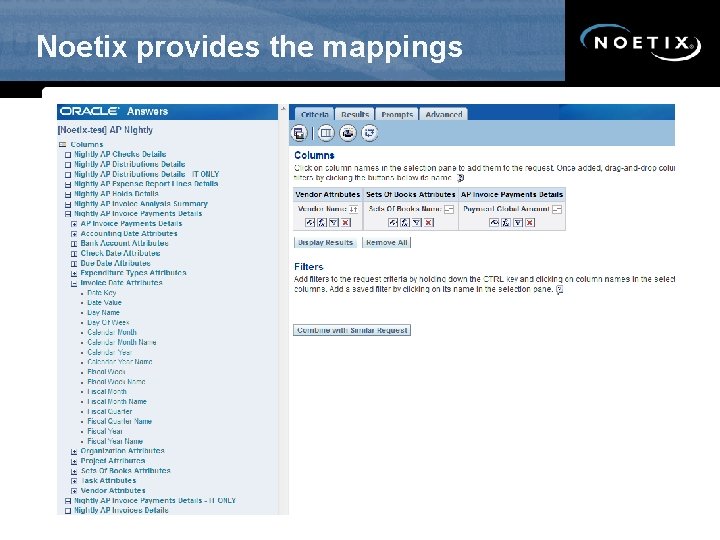Select Nightly AP Invoice Analysis Summary folder
The width and height of the screenshot is (720, 540).
(x=141, y=204)
